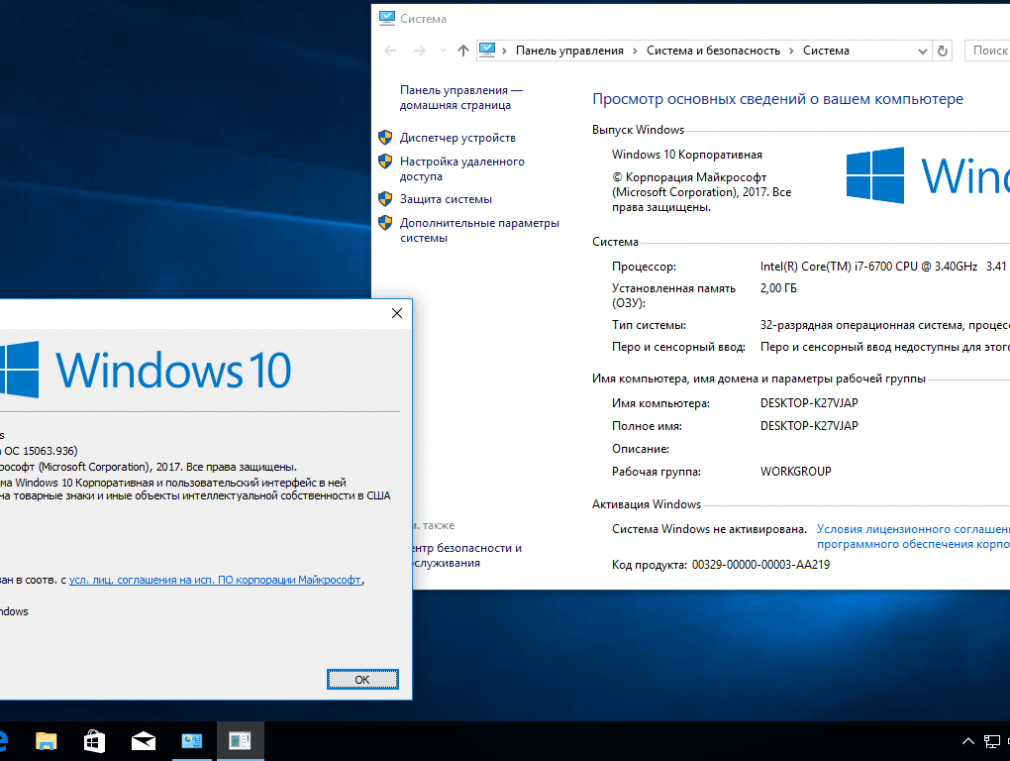
Task: Click the shield icon beside Дополнительные параметры системы
Action: (x=385, y=223)
